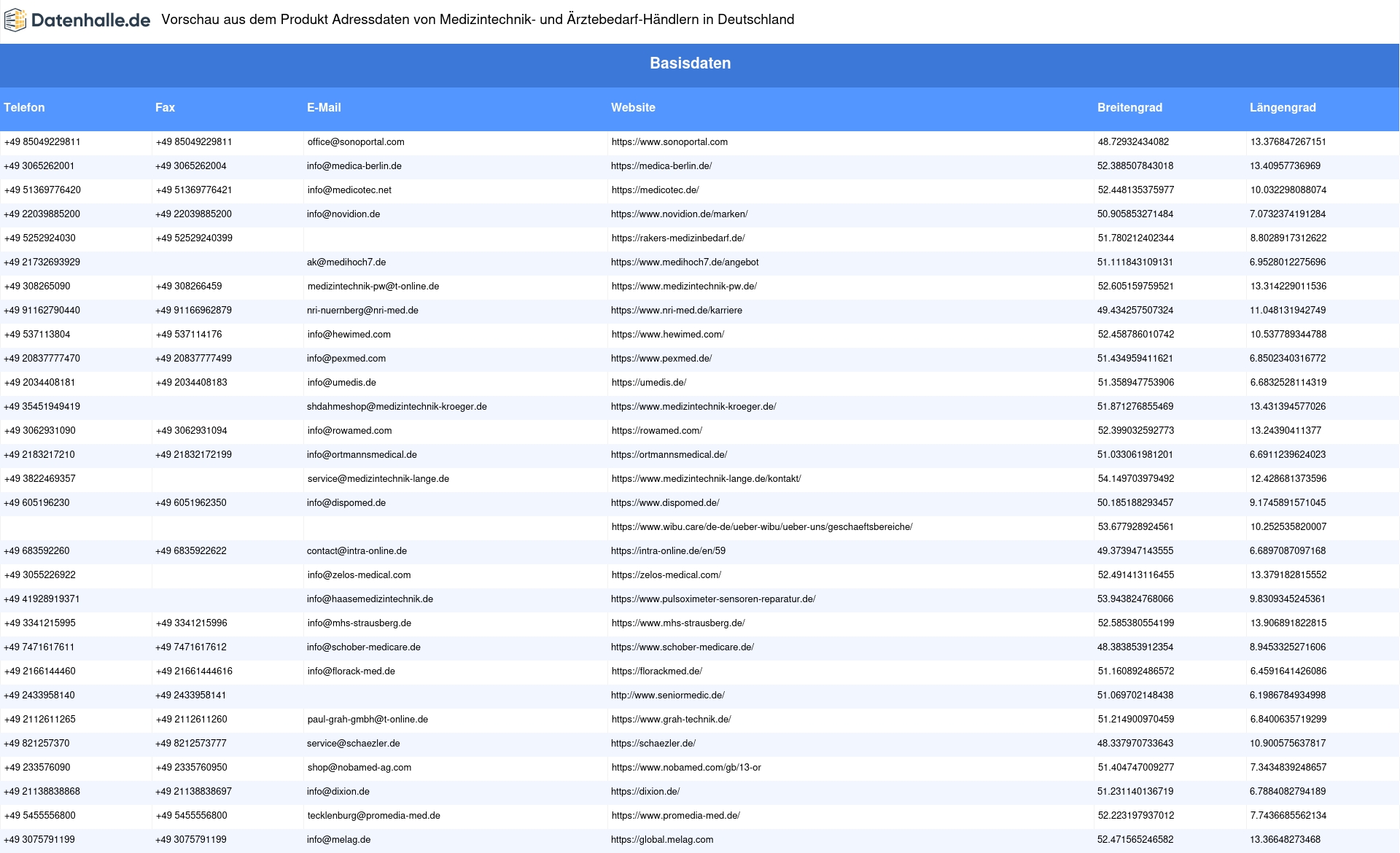
Task: Open pulsoximeter-sensoren-reparatur.de link
Action: click(x=713, y=599)
